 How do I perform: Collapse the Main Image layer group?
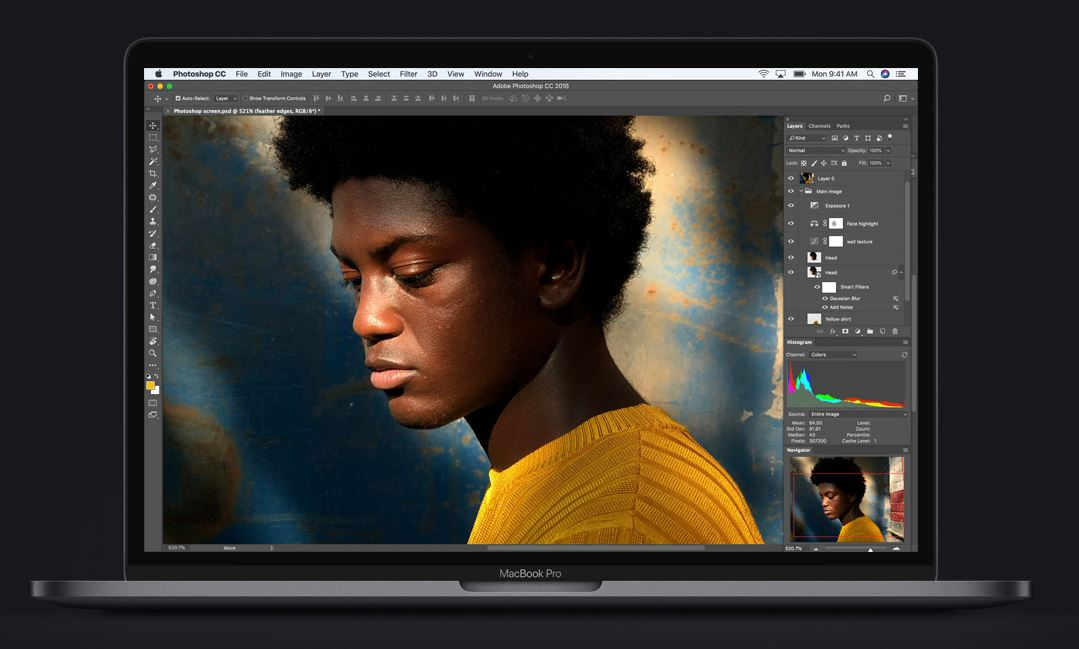click(800, 191)
